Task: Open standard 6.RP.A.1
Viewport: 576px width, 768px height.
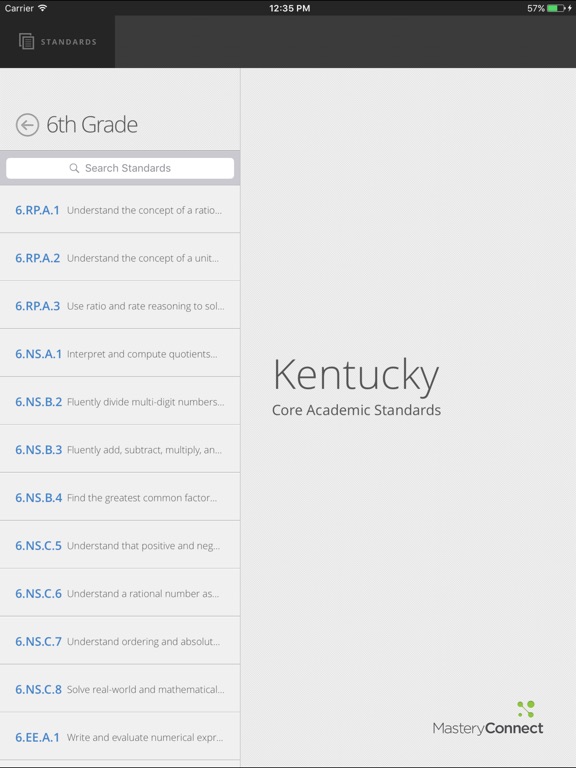Action: tap(120, 210)
